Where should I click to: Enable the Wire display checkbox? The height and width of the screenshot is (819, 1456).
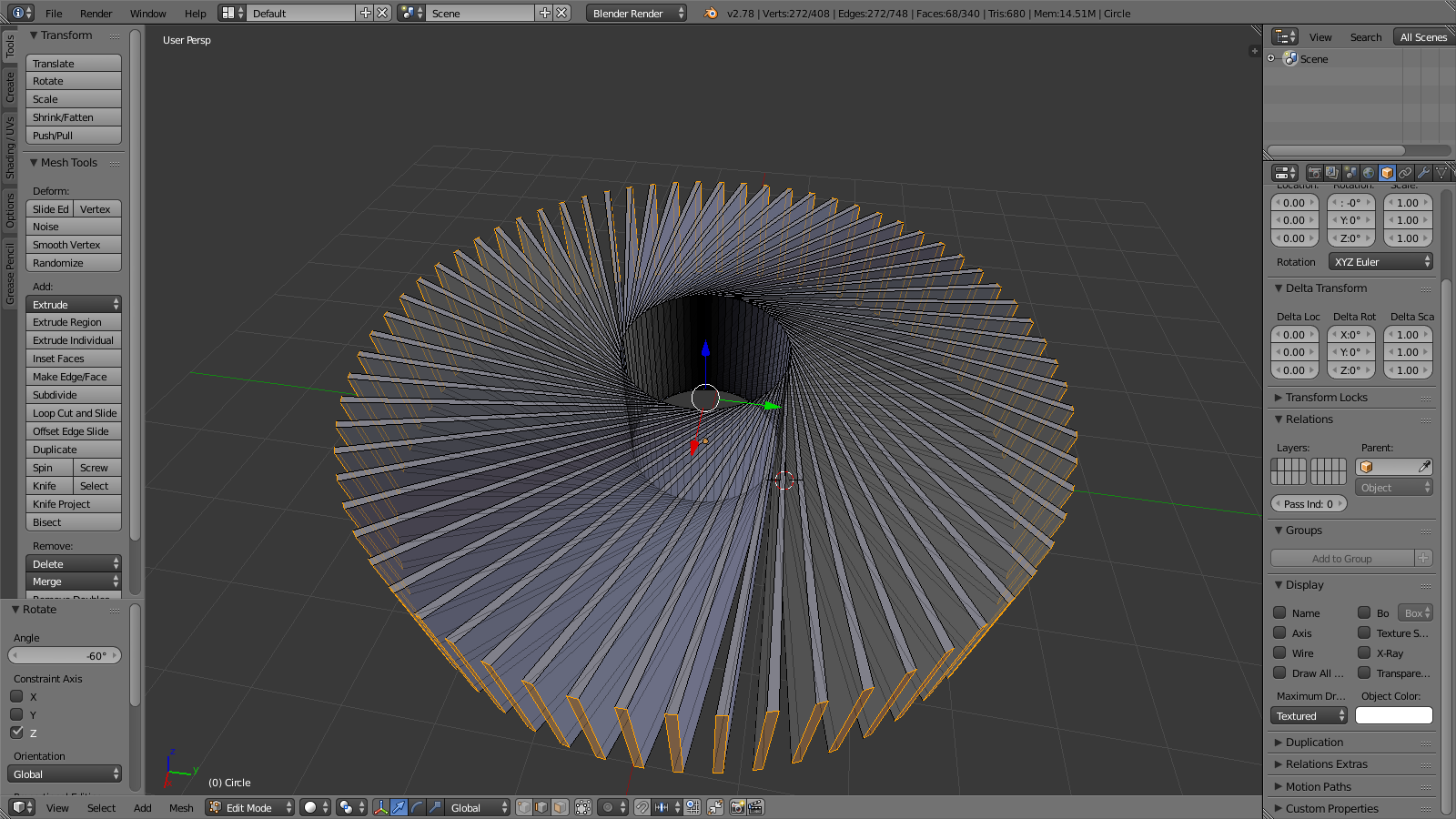1279,653
